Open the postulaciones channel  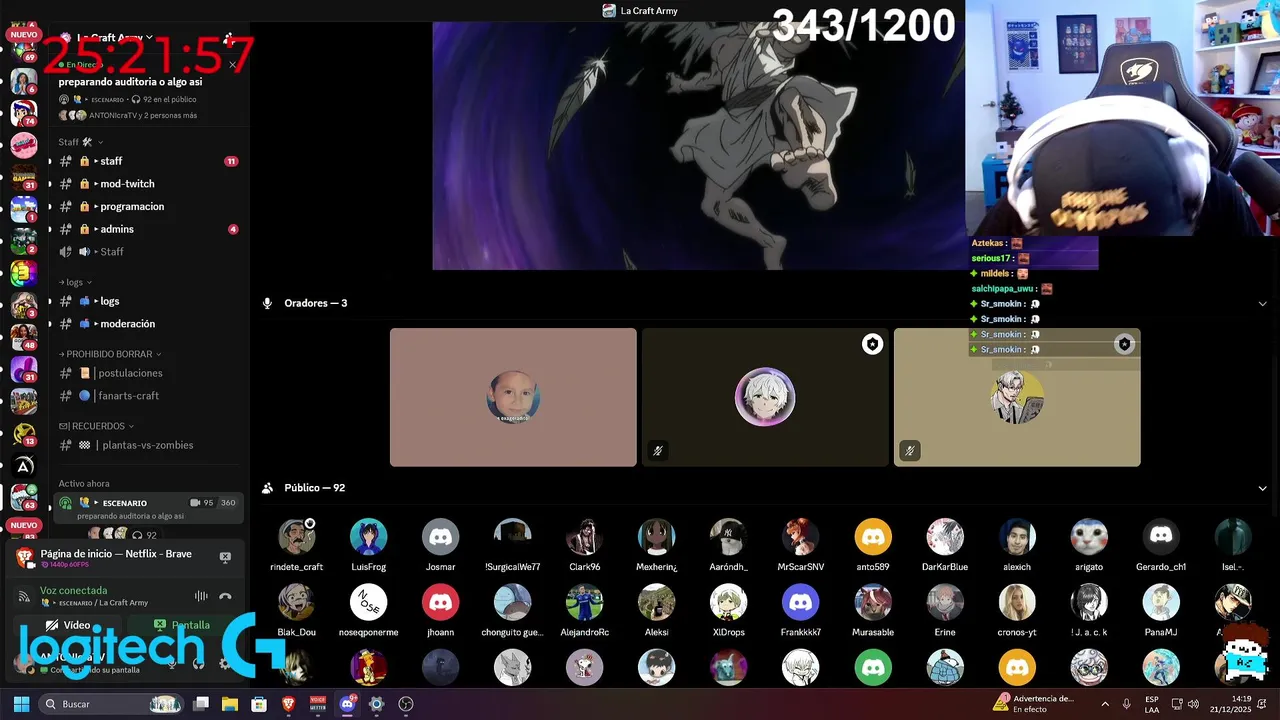point(148,373)
